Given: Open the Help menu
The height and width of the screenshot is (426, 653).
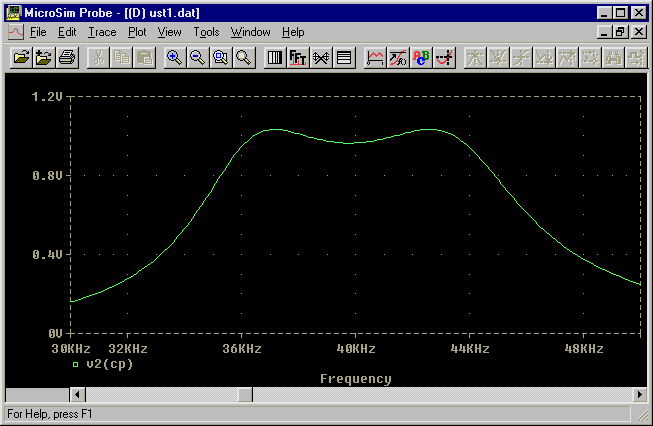Looking at the screenshot, I should click(293, 32).
